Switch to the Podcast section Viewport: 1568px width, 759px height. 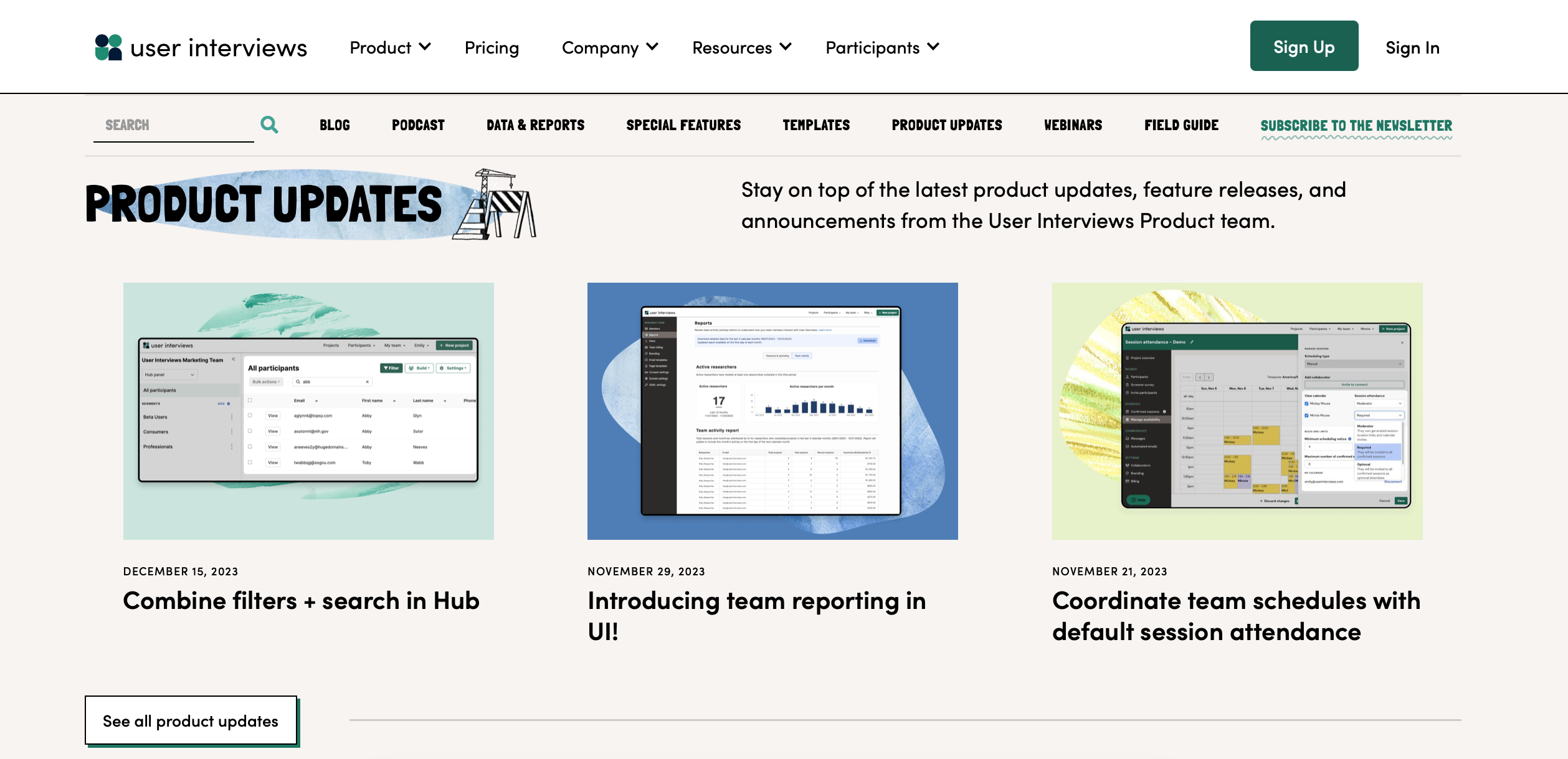pos(418,125)
